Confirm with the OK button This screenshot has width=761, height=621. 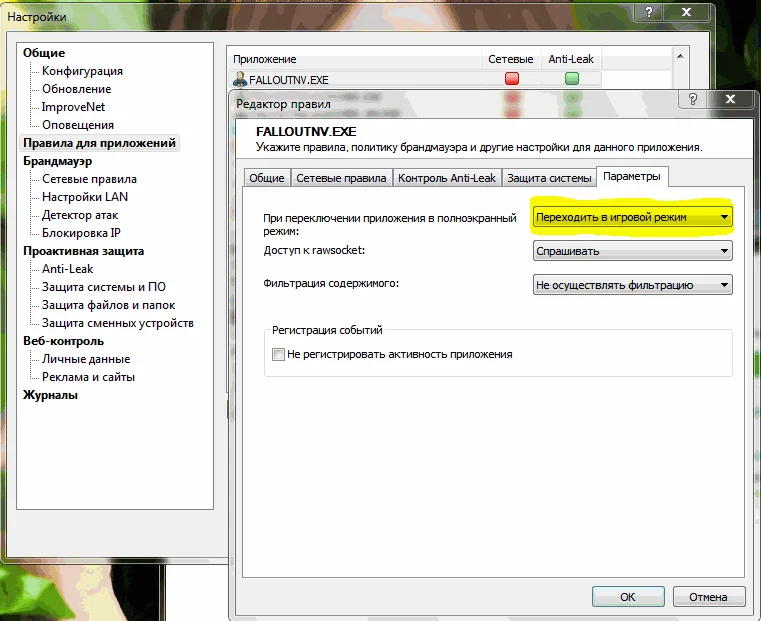[628, 597]
